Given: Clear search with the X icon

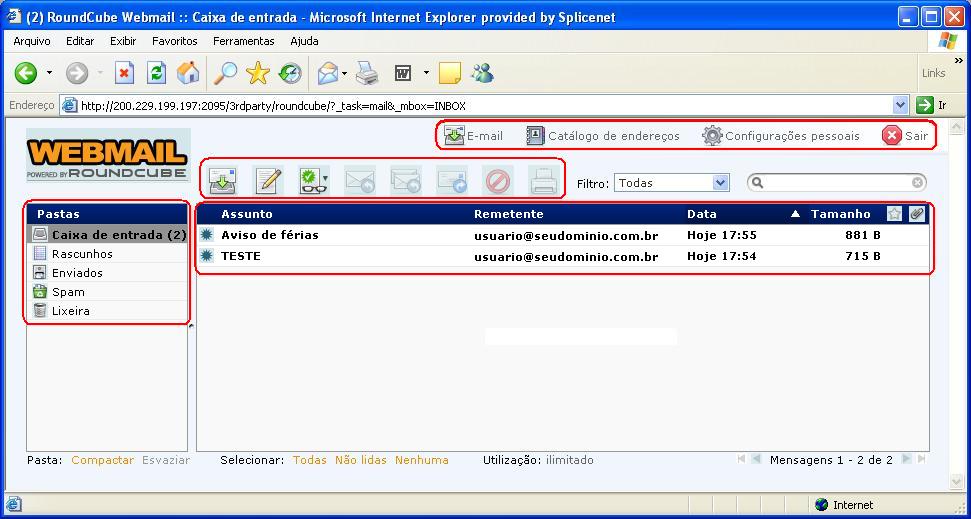Looking at the screenshot, I should point(918,183).
